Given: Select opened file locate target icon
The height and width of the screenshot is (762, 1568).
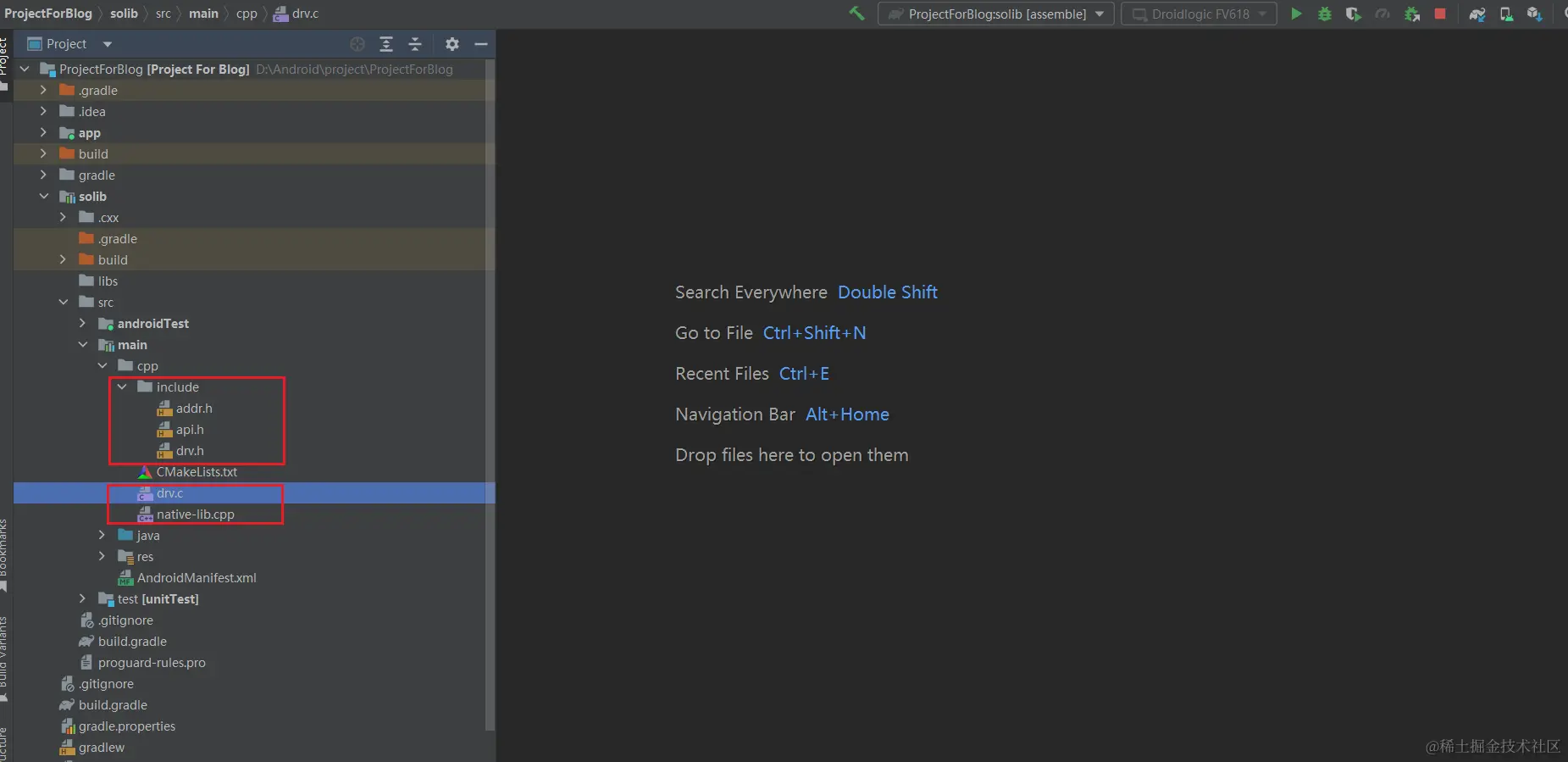Looking at the screenshot, I should coord(357,44).
